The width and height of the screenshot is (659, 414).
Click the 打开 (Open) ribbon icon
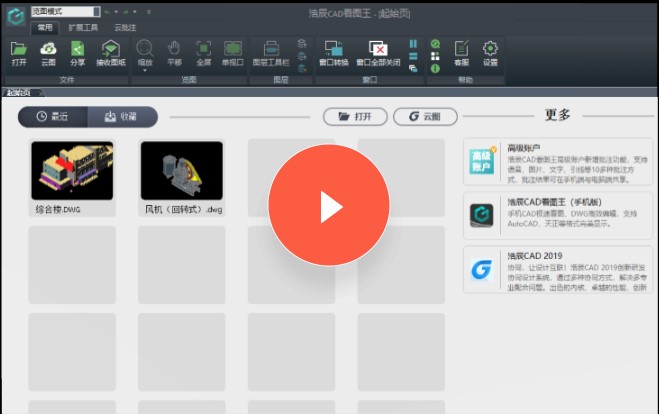coord(19,52)
